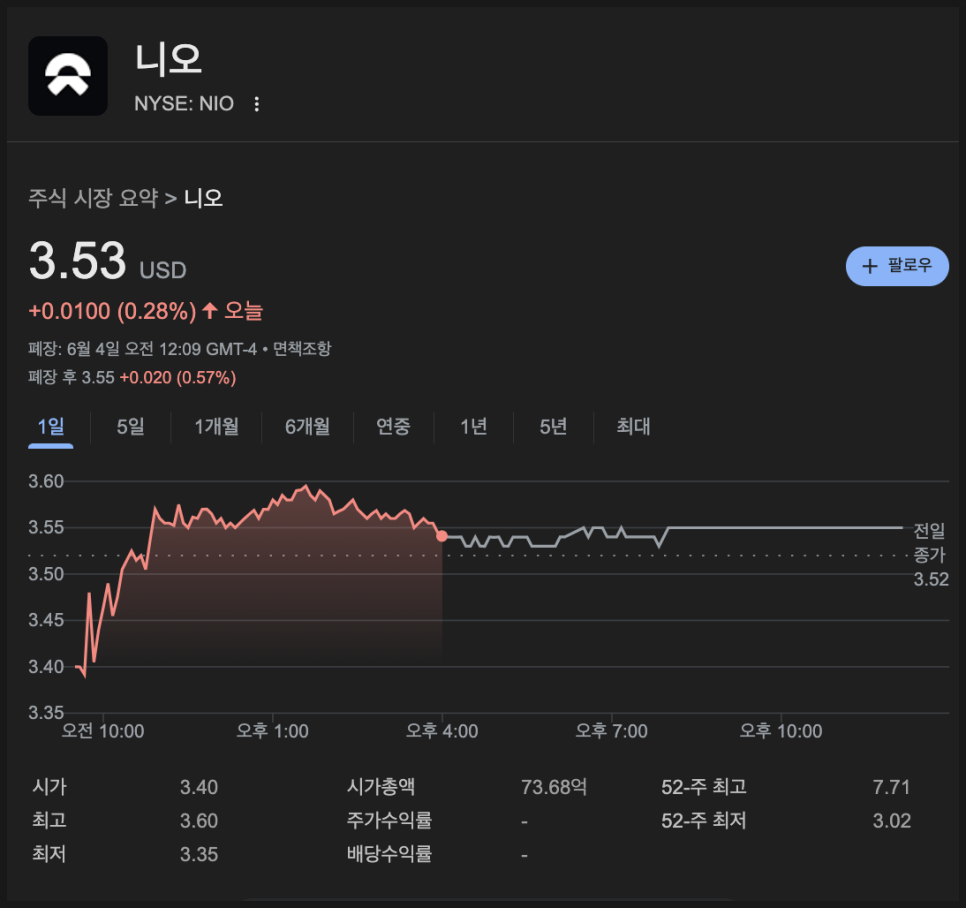Switch to the 5년 chart tab
Screen dimensions: 966x908
click(x=553, y=426)
